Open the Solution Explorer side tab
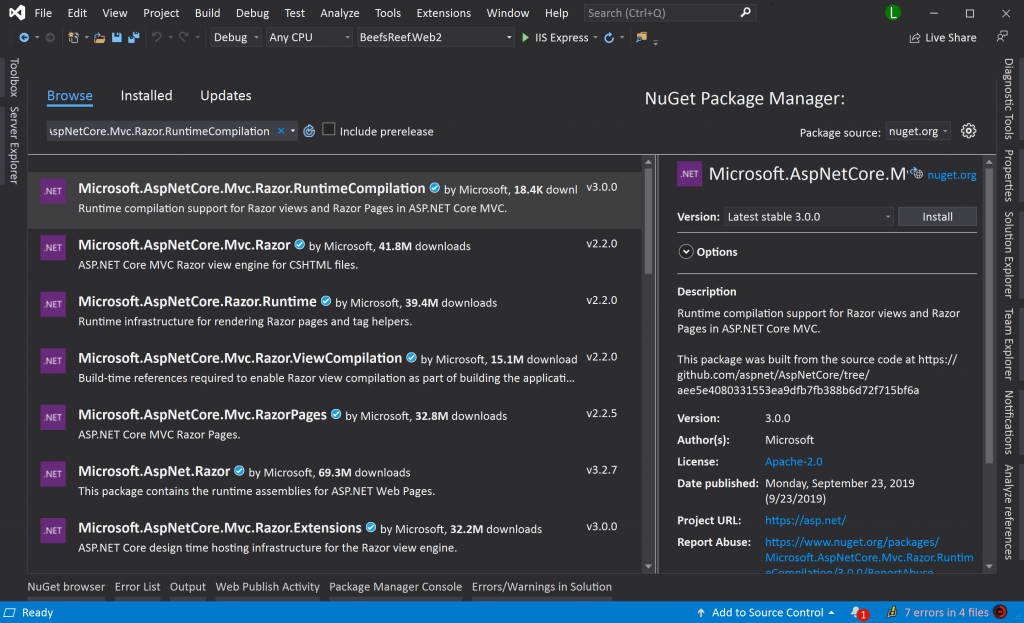The image size is (1024, 623). click(1009, 254)
